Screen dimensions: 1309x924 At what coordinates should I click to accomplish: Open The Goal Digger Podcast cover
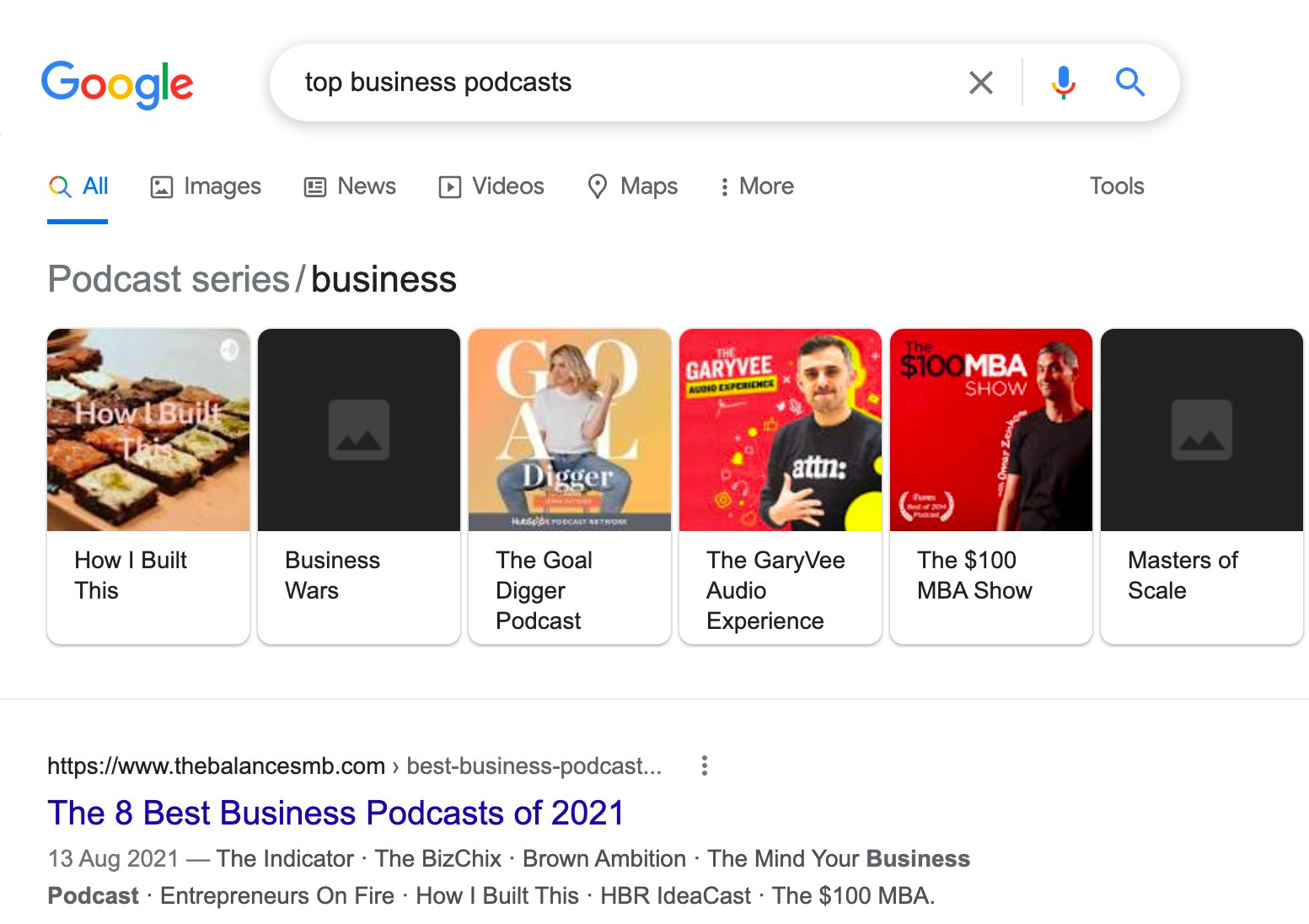pos(570,430)
